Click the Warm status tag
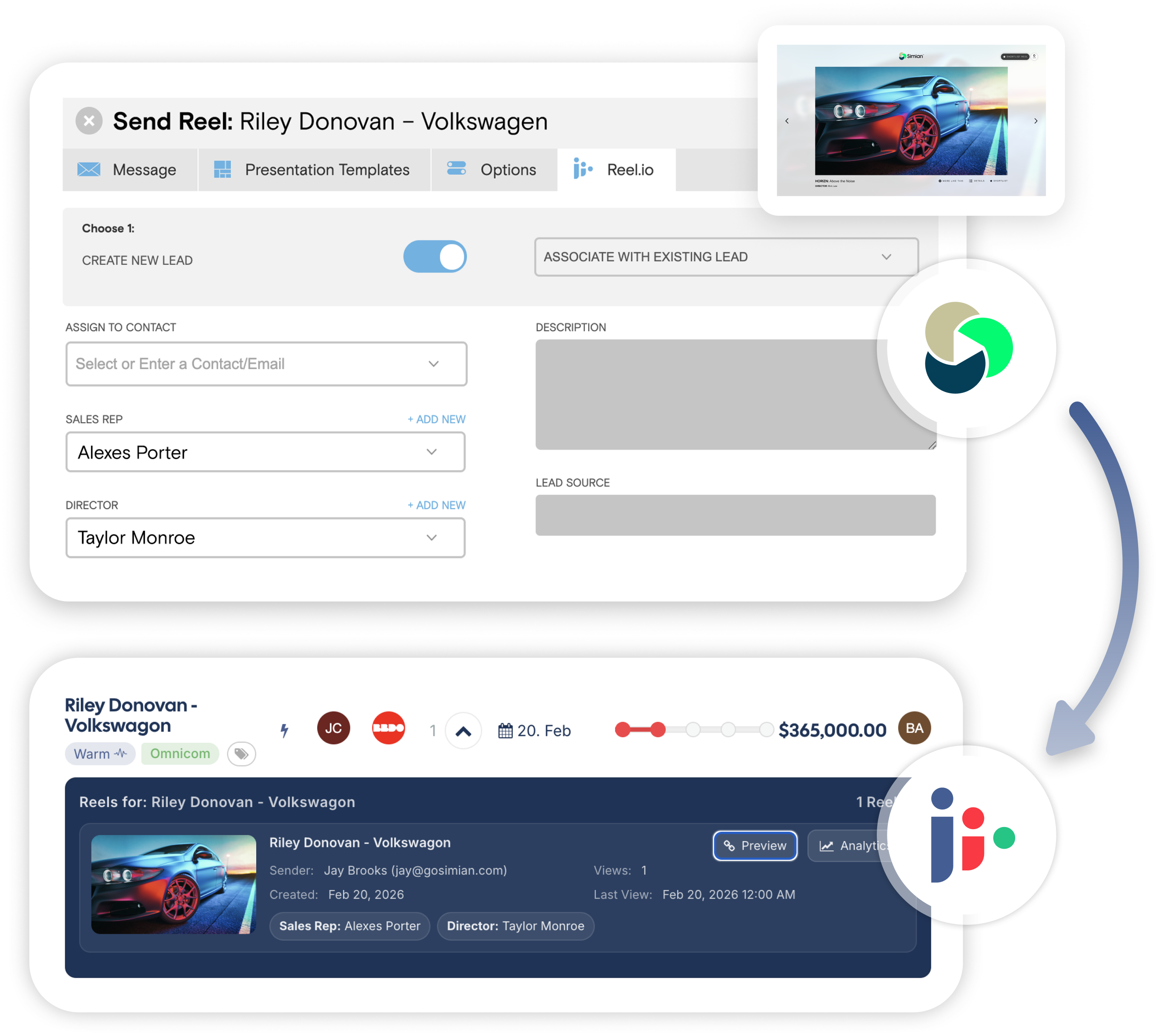The image size is (1159, 1036). tap(100, 754)
